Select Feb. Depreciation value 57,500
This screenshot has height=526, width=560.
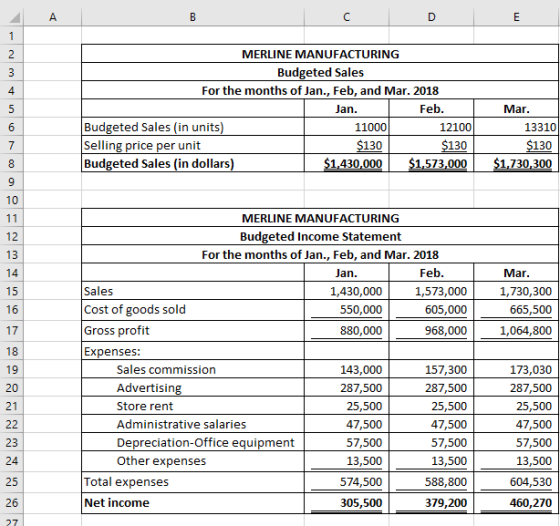click(431, 442)
